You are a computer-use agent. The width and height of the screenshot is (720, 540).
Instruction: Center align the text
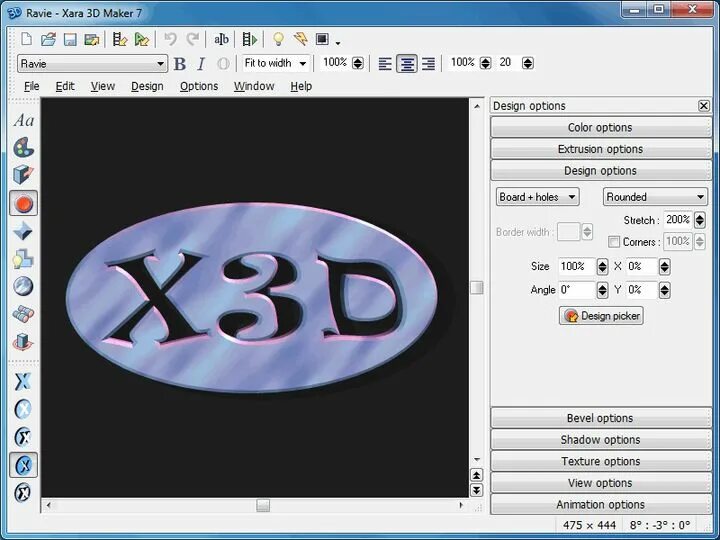click(x=407, y=64)
